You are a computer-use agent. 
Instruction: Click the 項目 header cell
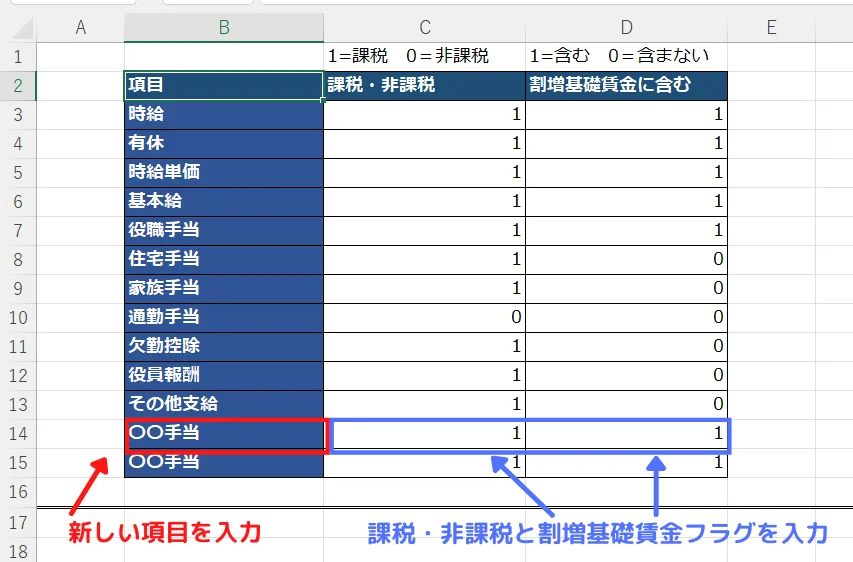click(x=224, y=86)
